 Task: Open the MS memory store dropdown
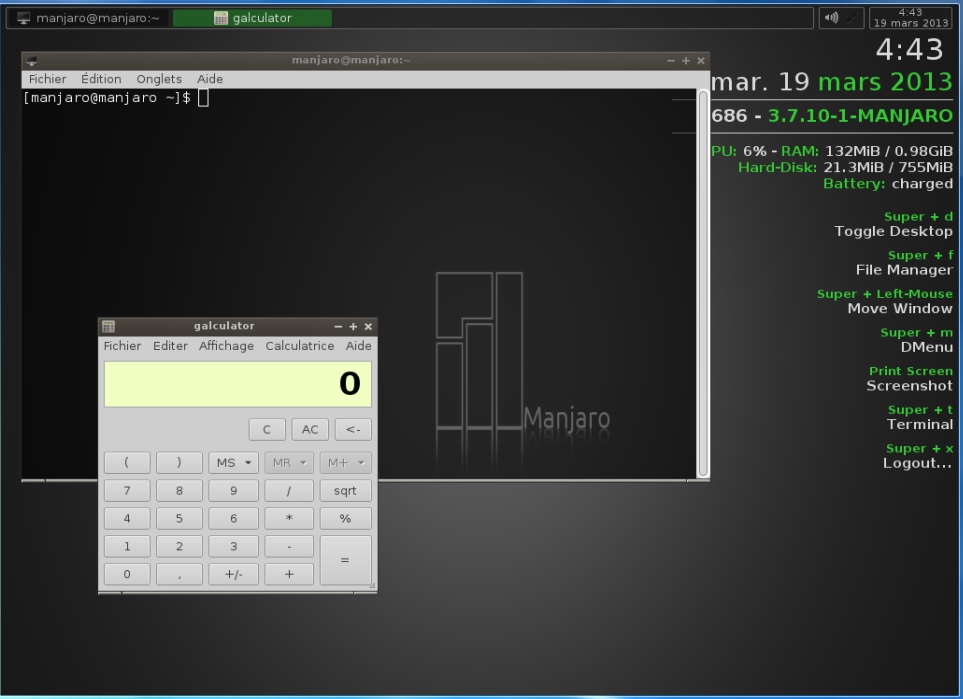tap(233, 463)
